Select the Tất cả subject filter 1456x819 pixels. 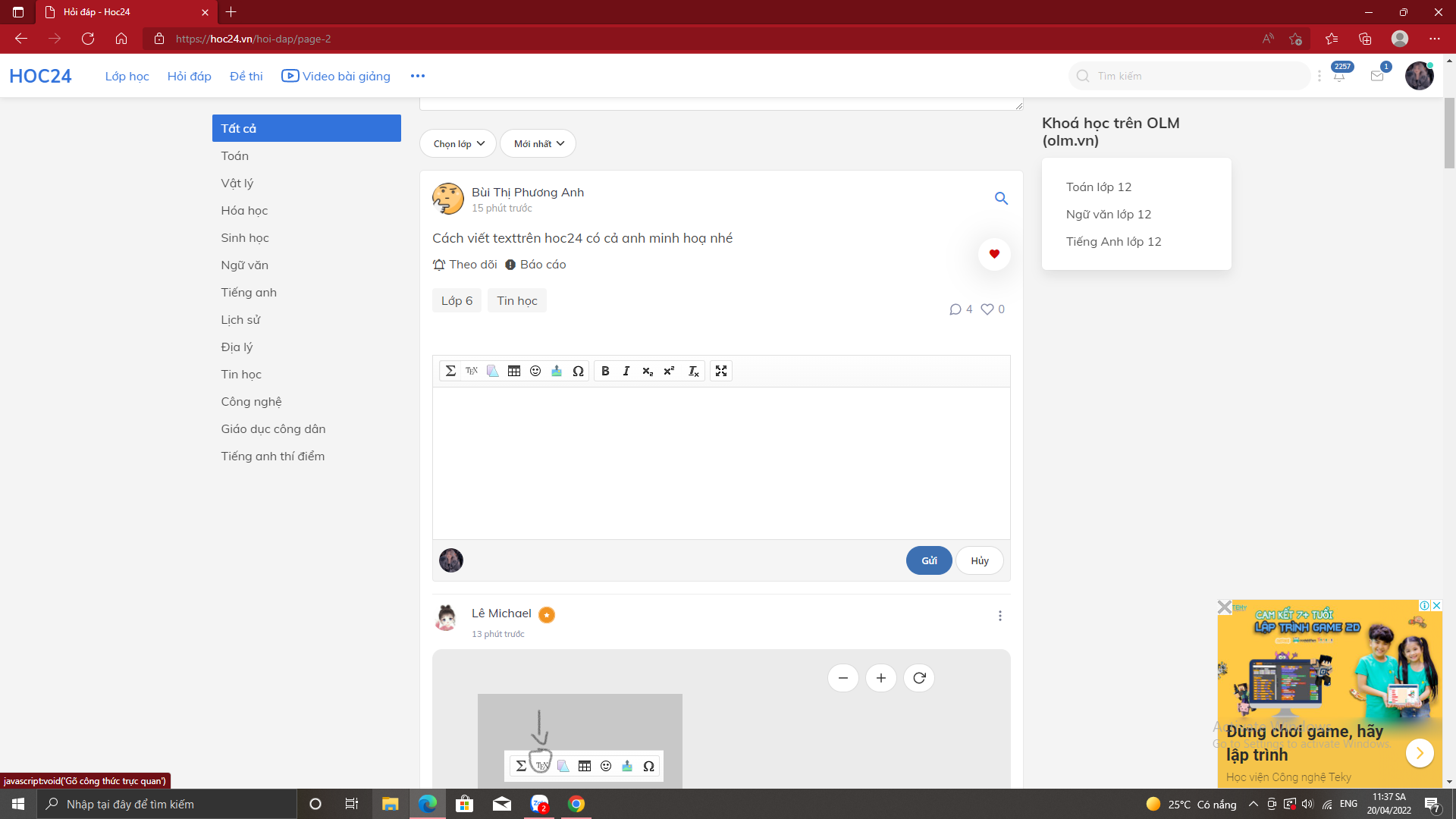306,128
